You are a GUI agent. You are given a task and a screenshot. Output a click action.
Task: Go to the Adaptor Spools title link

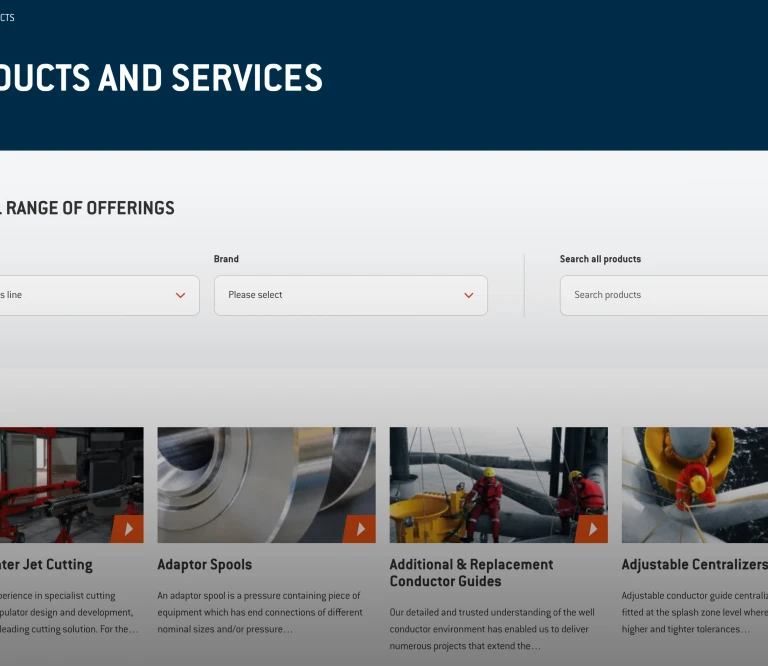point(204,565)
